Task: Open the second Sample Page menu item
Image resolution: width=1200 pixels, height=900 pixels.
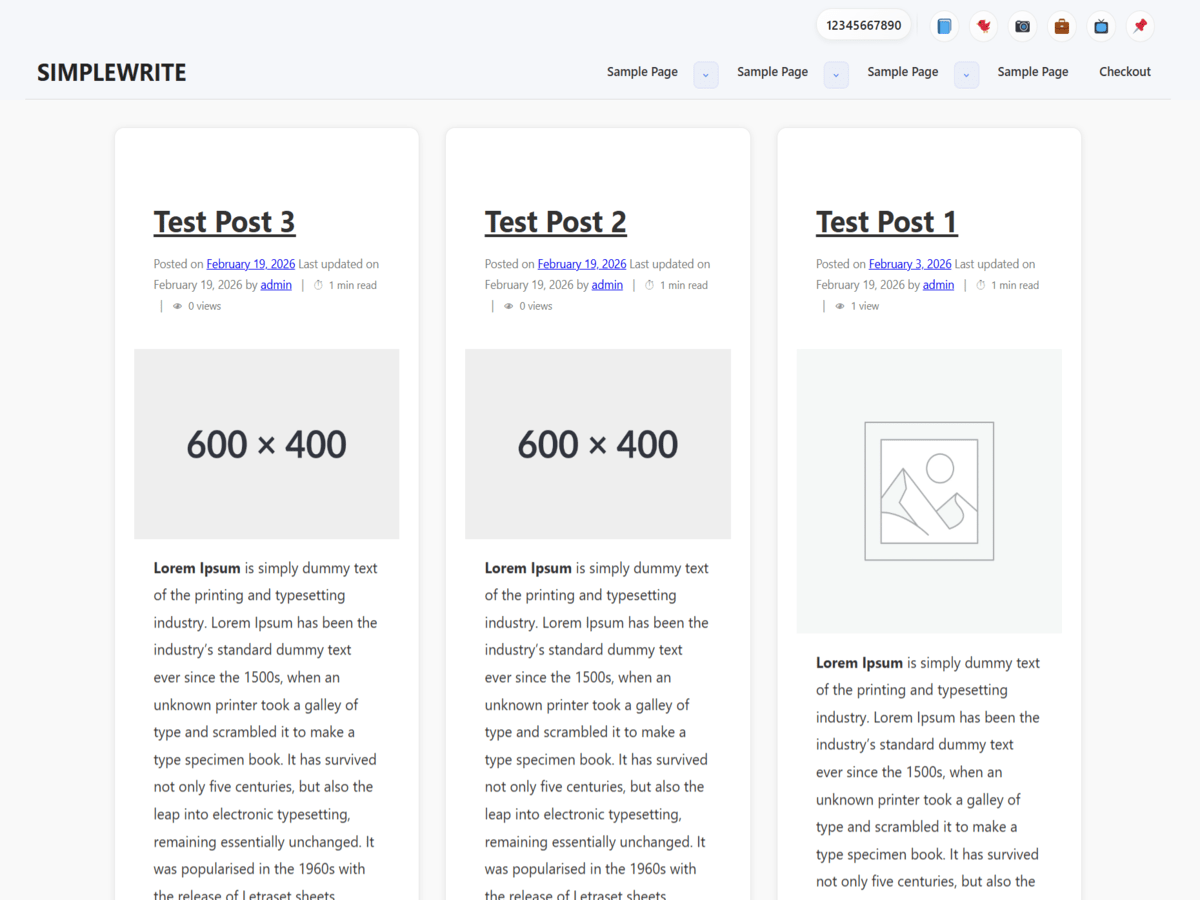Action: 772,72
